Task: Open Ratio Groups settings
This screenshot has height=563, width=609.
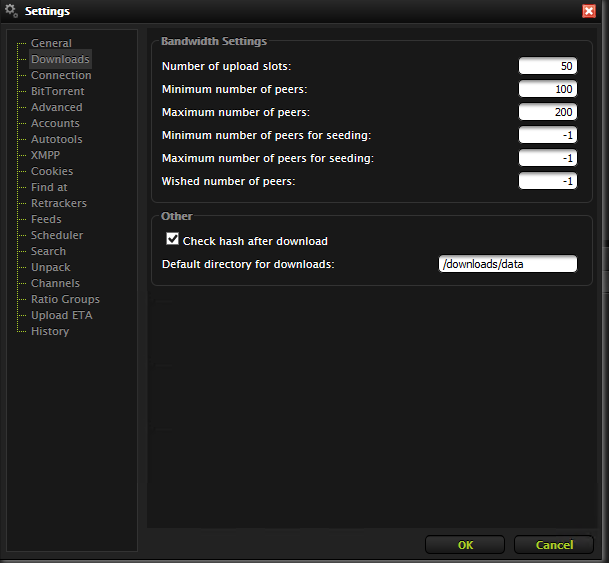Action: 65,299
